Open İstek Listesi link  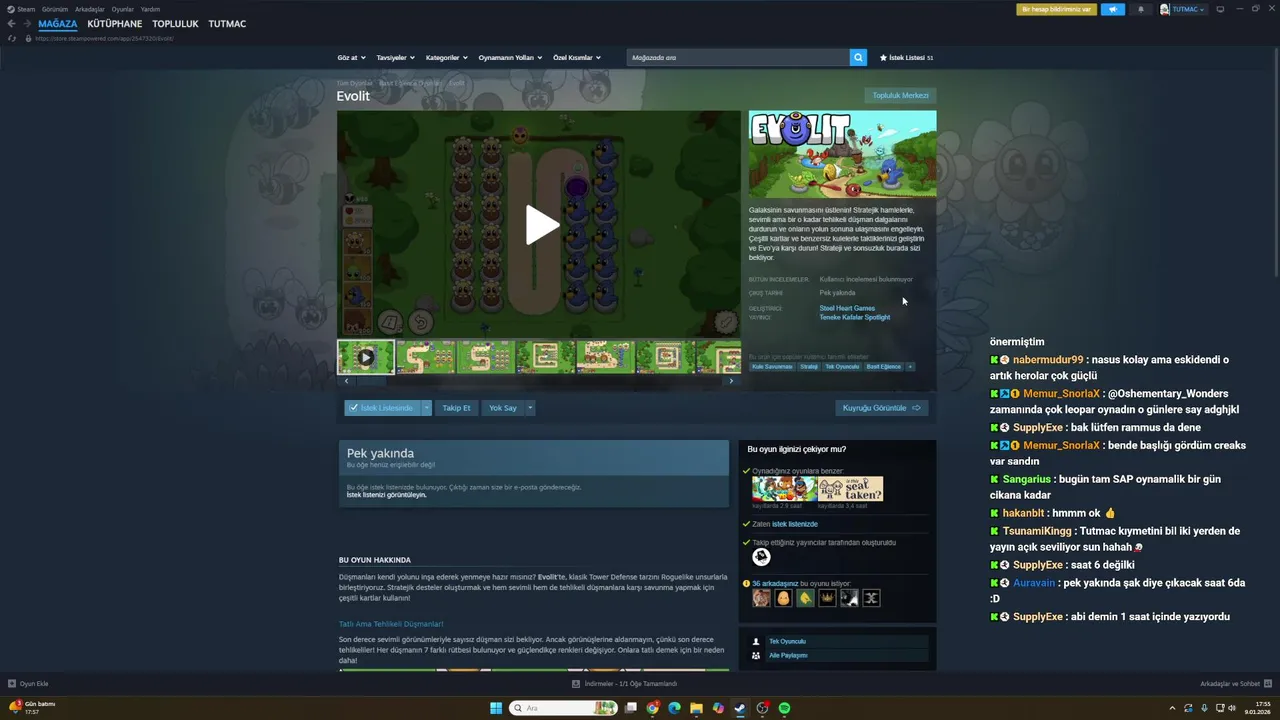point(906,58)
